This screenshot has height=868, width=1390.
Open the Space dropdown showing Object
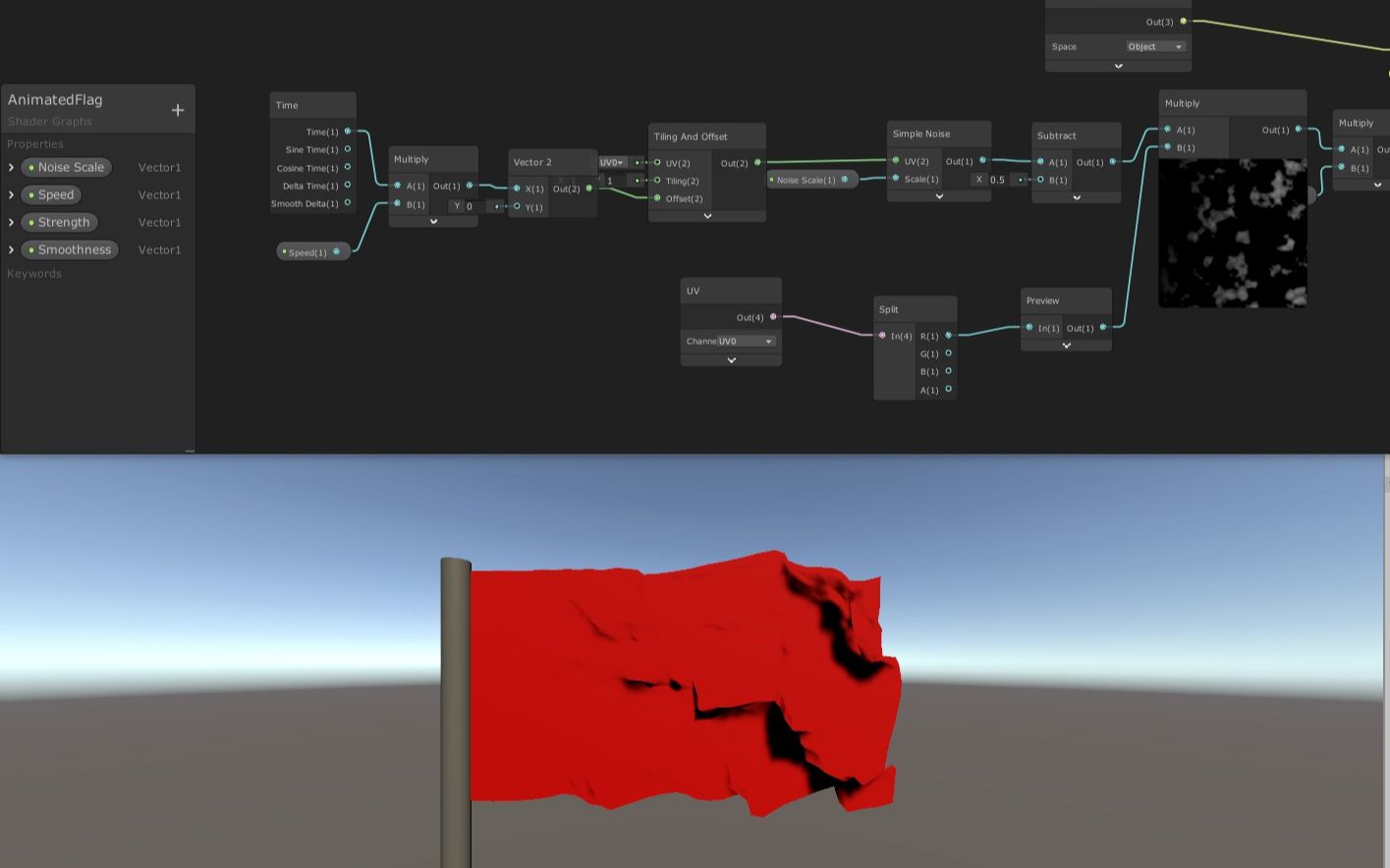point(1154,46)
